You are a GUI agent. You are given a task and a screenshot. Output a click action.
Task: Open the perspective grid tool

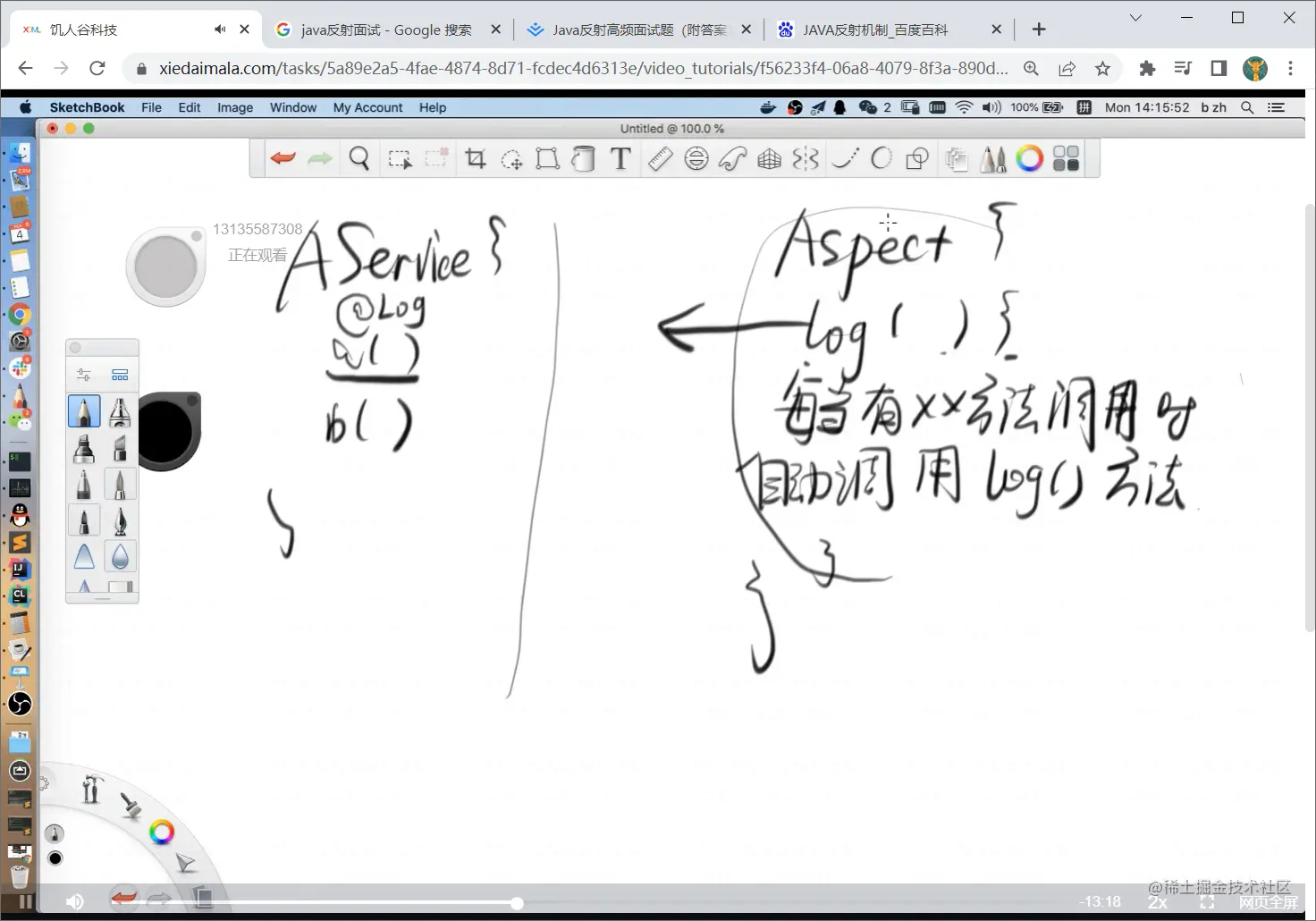769,159
